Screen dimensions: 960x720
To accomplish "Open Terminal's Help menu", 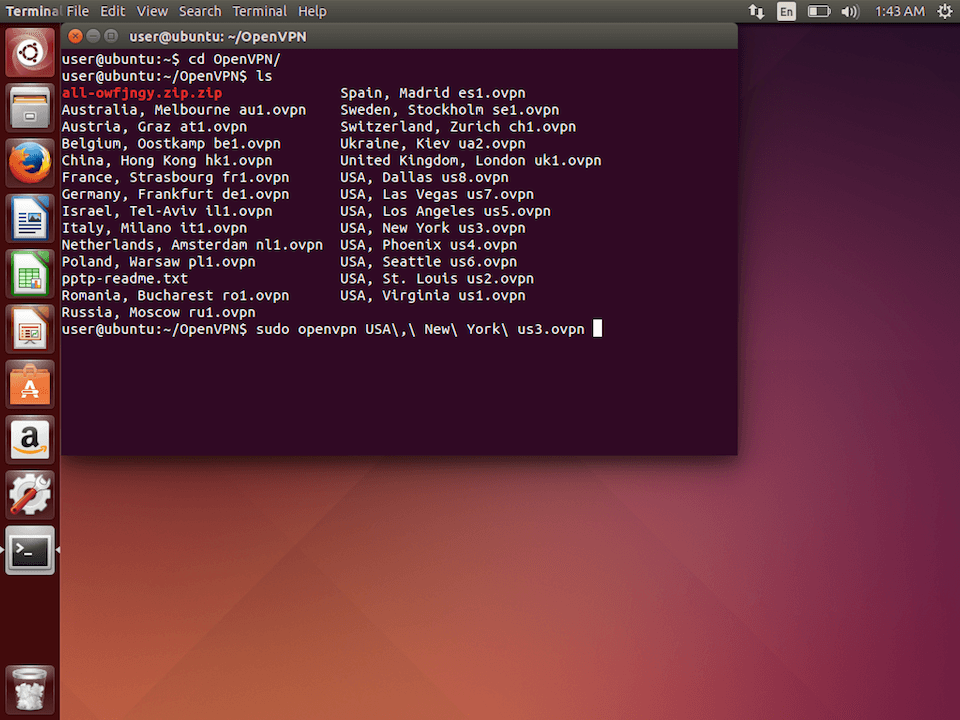I will [312, 11].
